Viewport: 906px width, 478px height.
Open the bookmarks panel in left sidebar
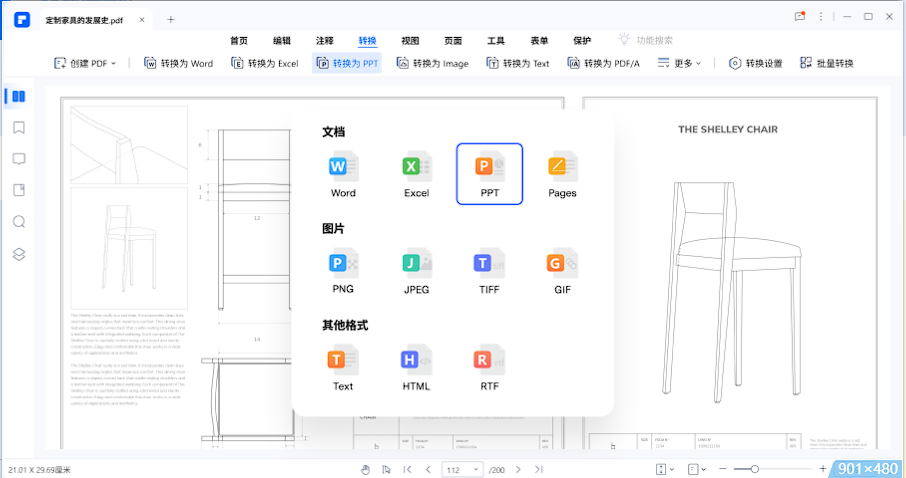click(x=18, y=128)
